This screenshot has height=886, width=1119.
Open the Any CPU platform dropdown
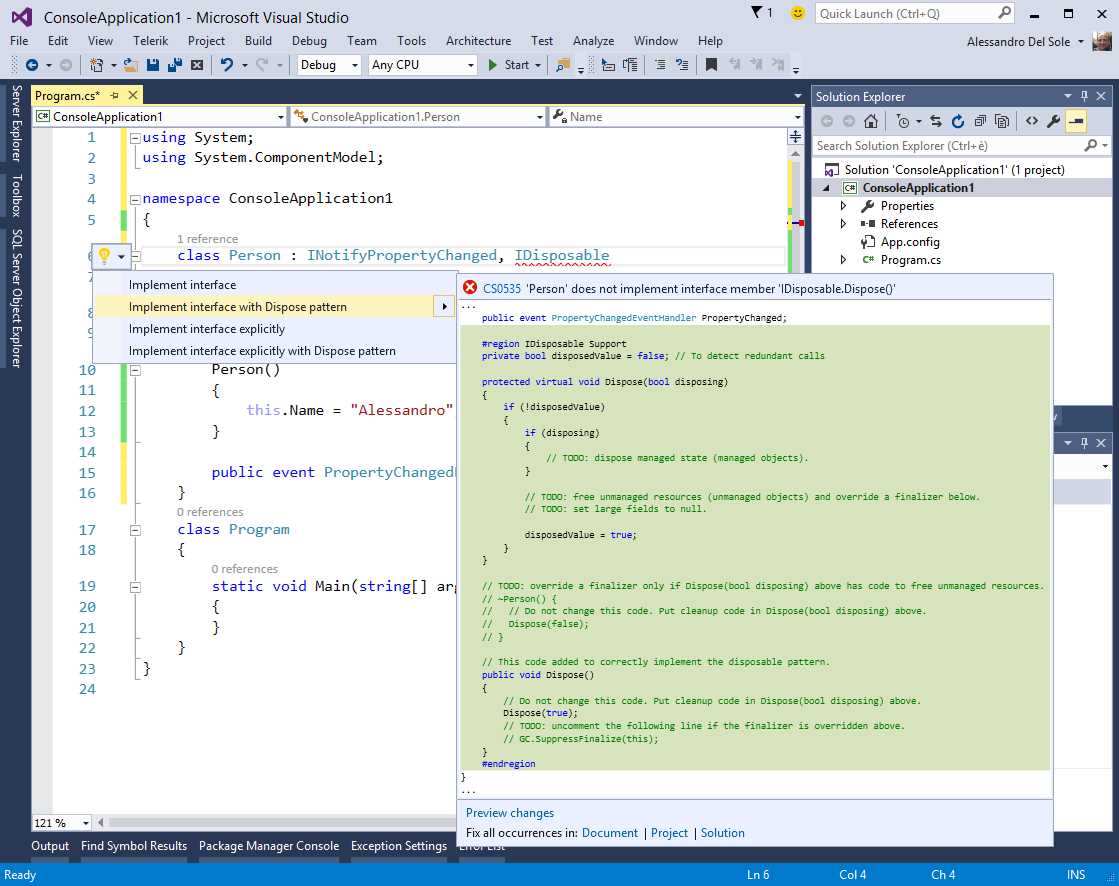420,65
